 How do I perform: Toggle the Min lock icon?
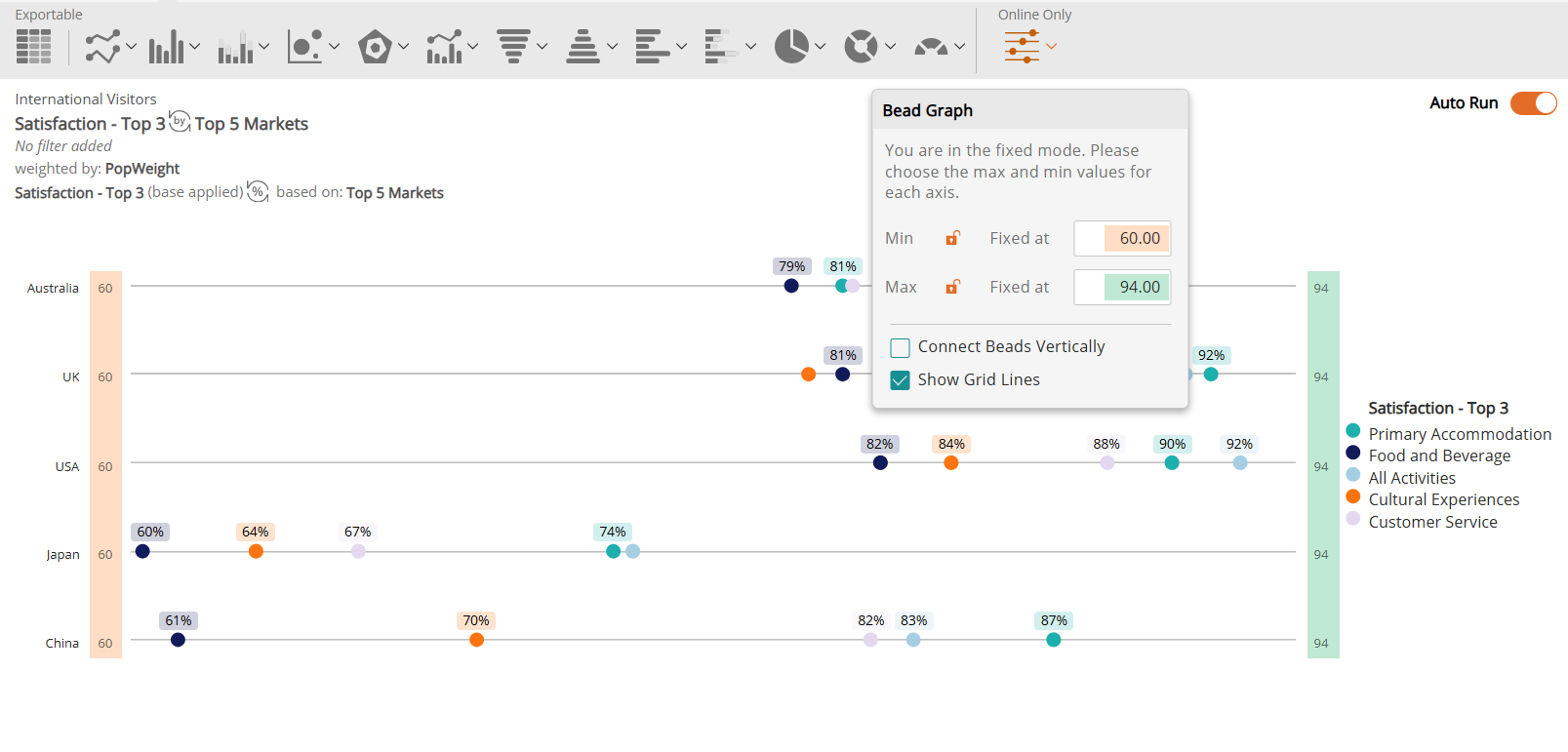pos(953,238)
